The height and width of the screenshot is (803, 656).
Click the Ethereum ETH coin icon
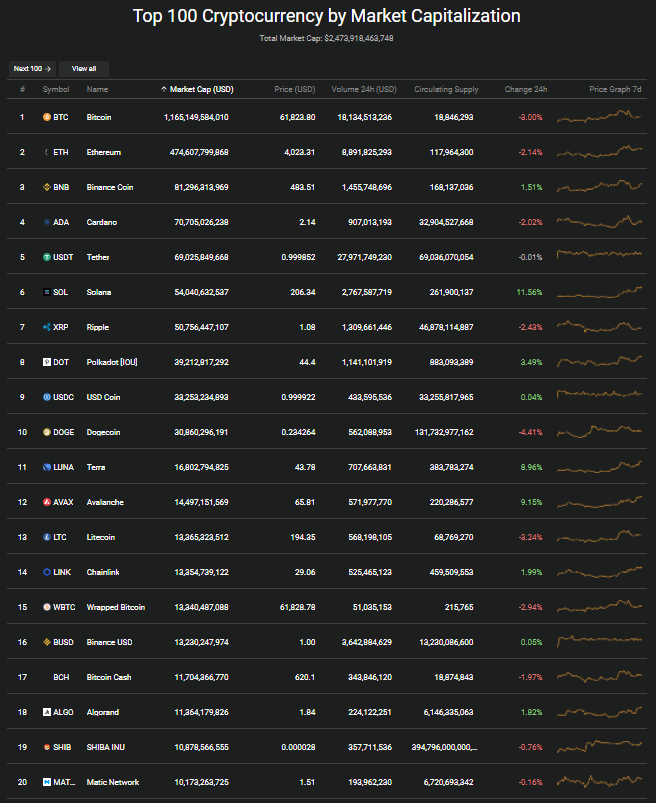(x=47, y=152)
